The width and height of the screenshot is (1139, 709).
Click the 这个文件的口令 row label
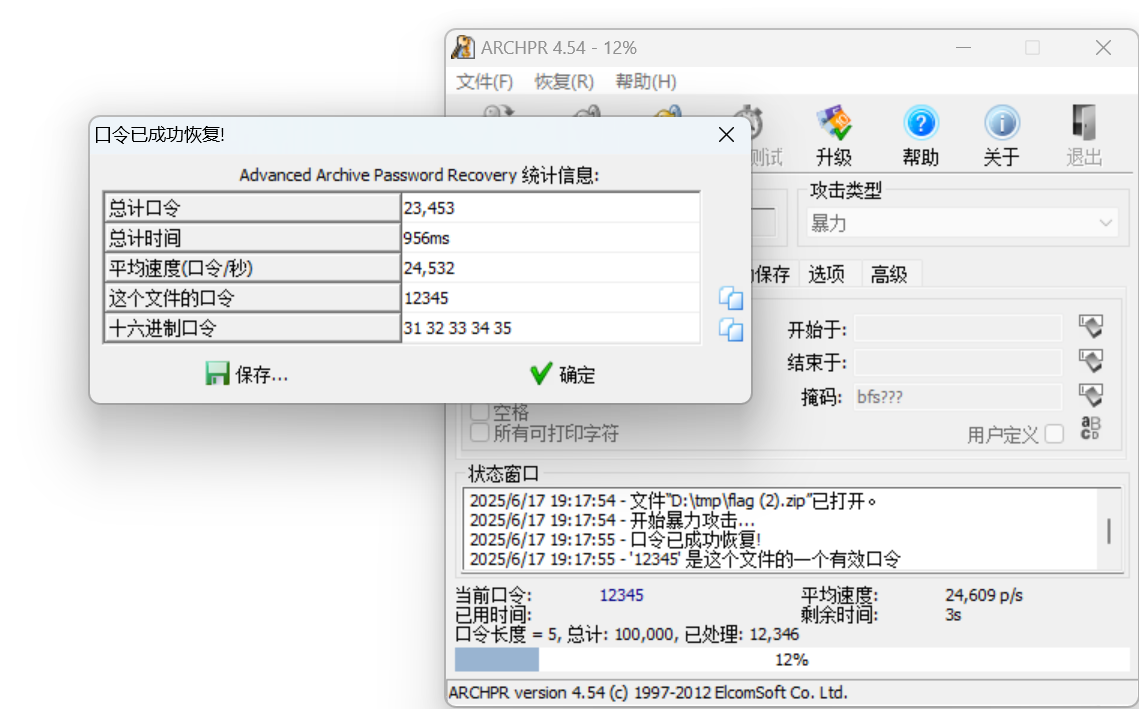(x=252, y=298)
